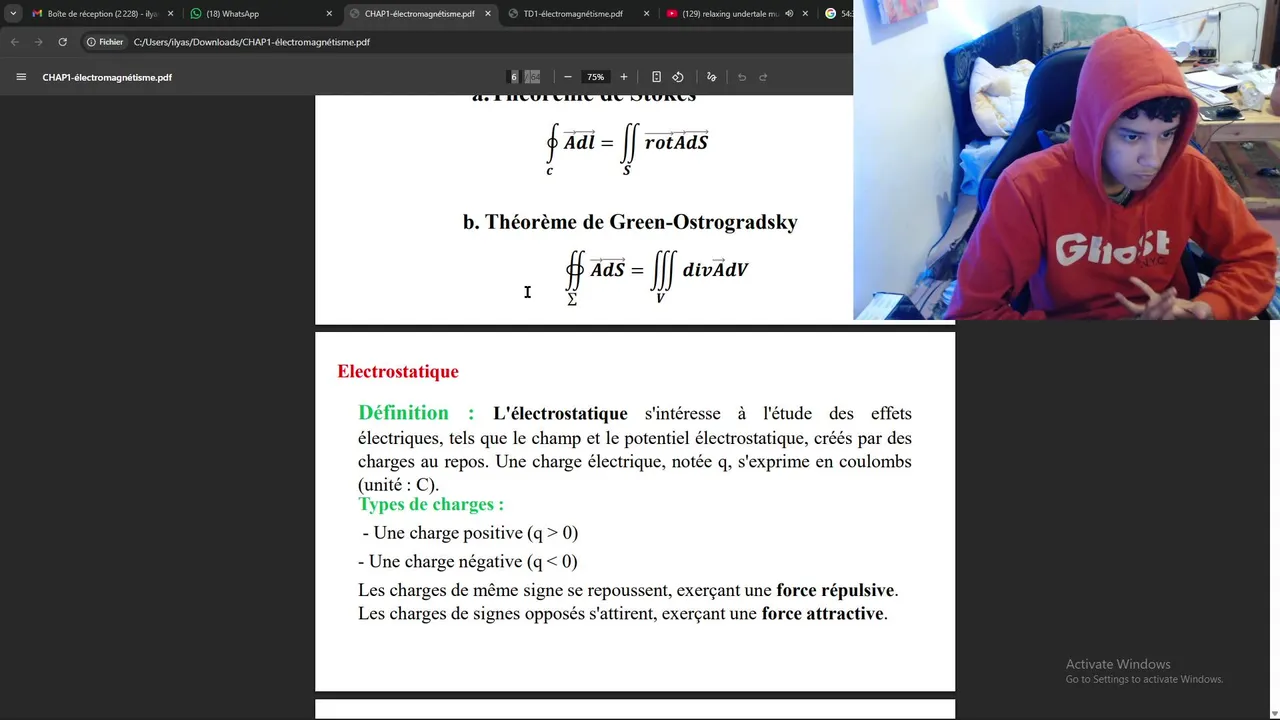Click the redo annotation arrow

[x=763, y=77]
